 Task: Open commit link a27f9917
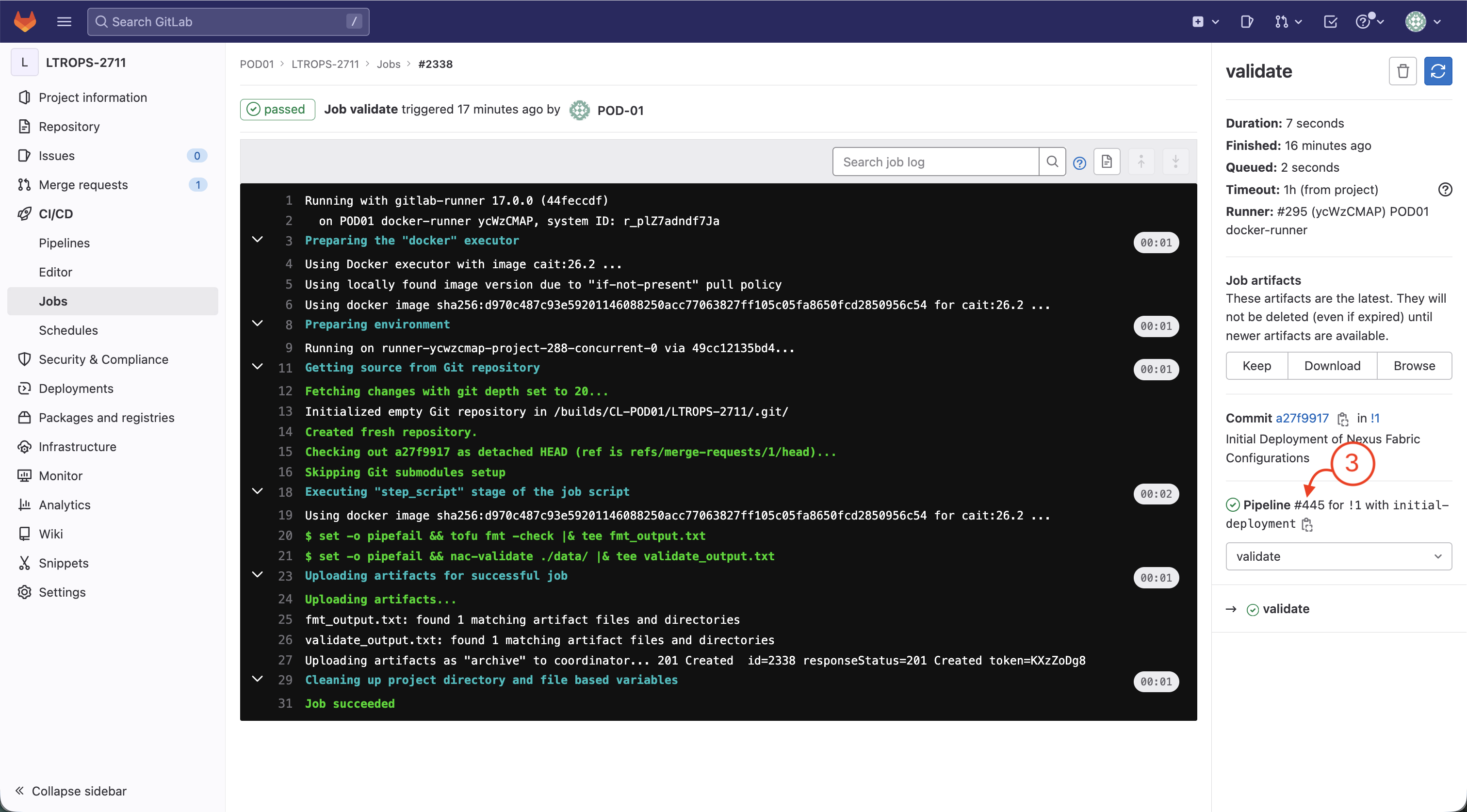1301,418
